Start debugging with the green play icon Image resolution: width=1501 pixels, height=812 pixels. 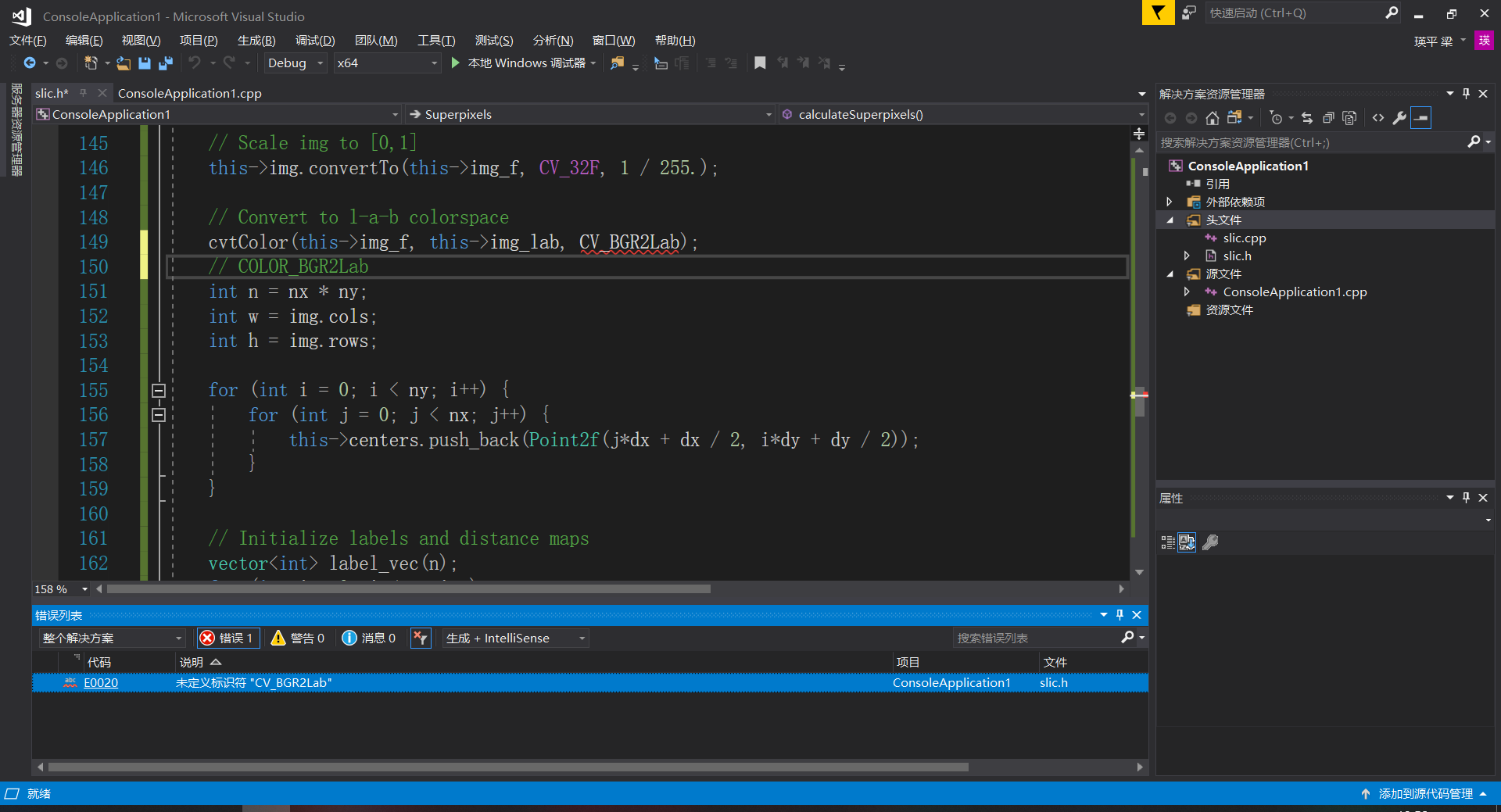click(456, 63)
